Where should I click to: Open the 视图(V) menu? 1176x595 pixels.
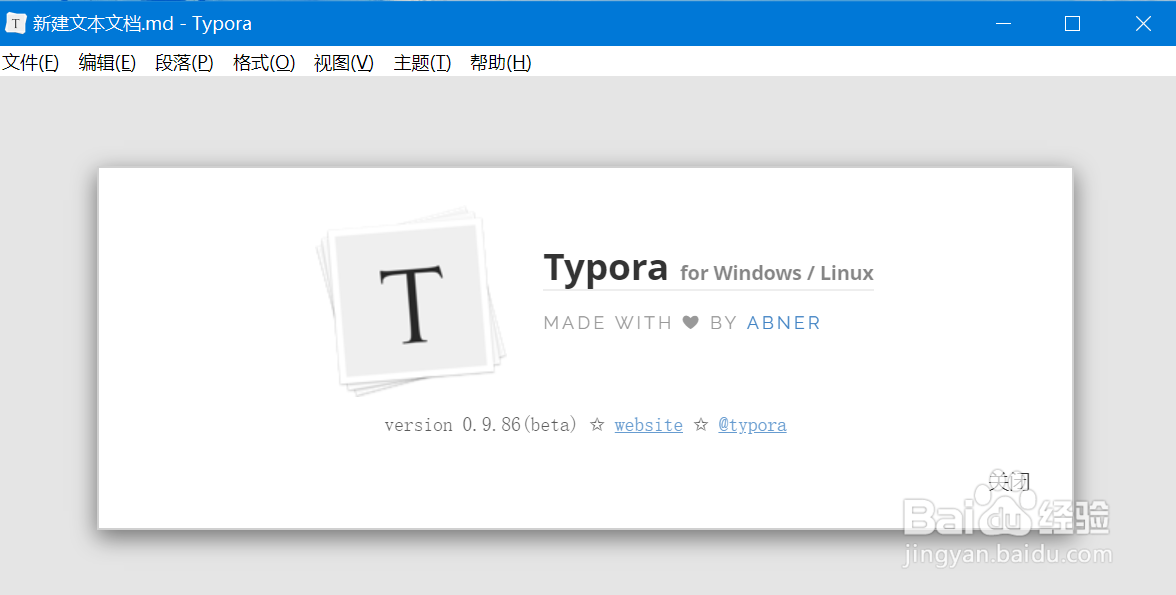[344, 62]
